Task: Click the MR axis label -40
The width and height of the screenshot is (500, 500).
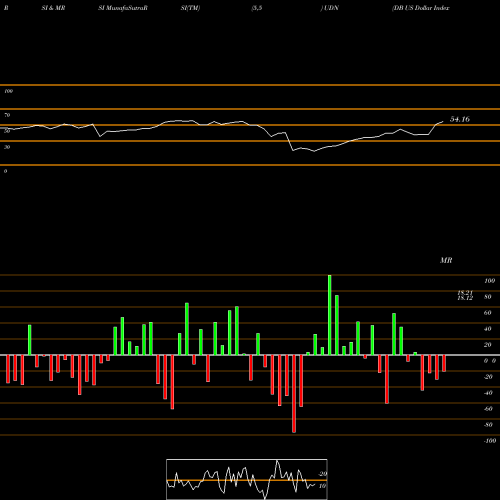Action: coord(488,393)
